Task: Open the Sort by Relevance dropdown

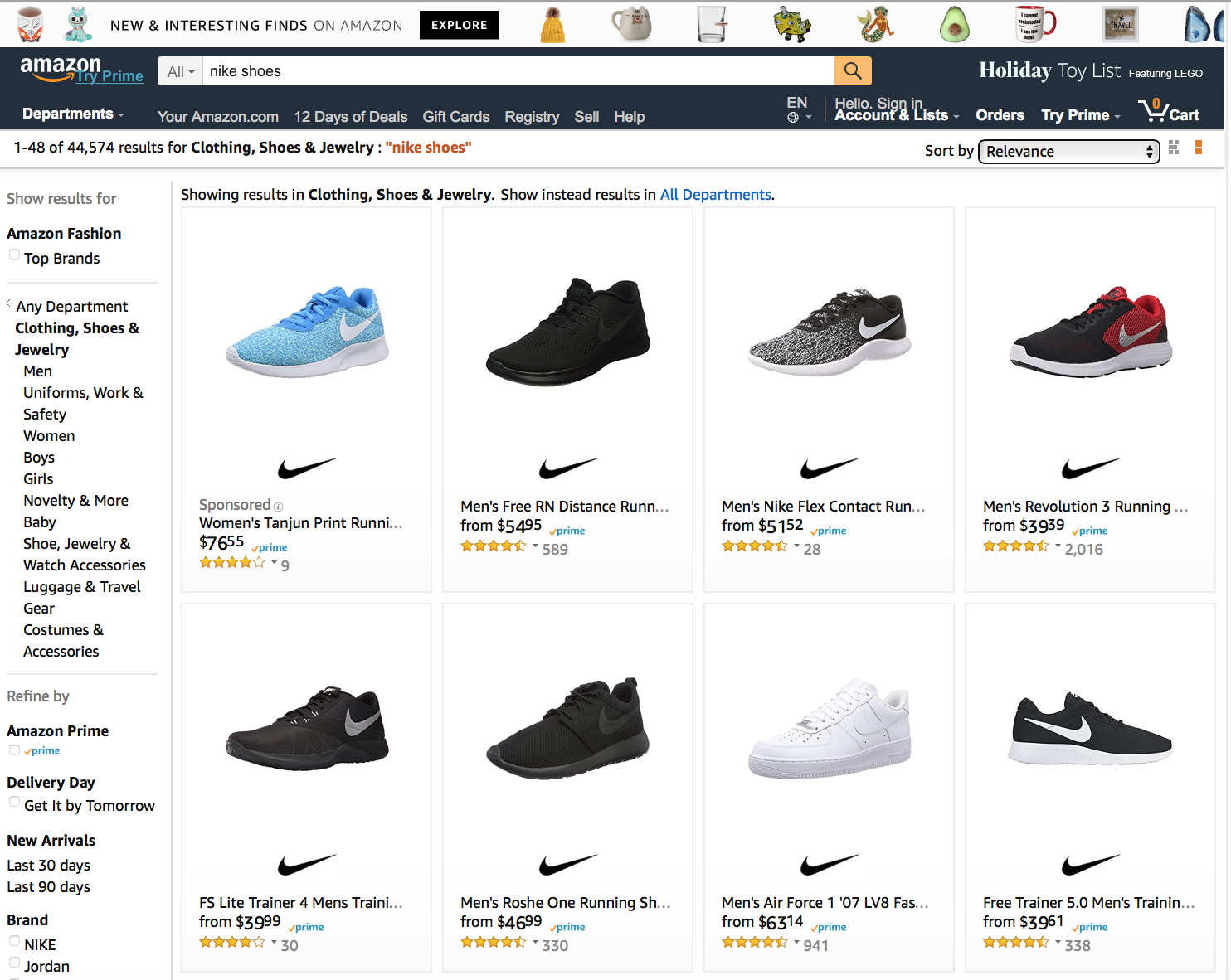Action: pyautogui.click(x=1068, y=152)
